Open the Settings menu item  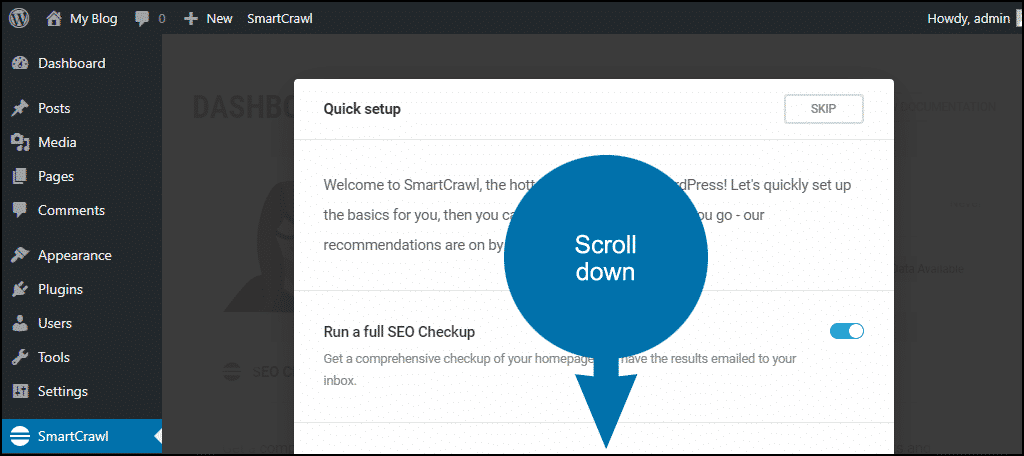click(x=63, y=391)
